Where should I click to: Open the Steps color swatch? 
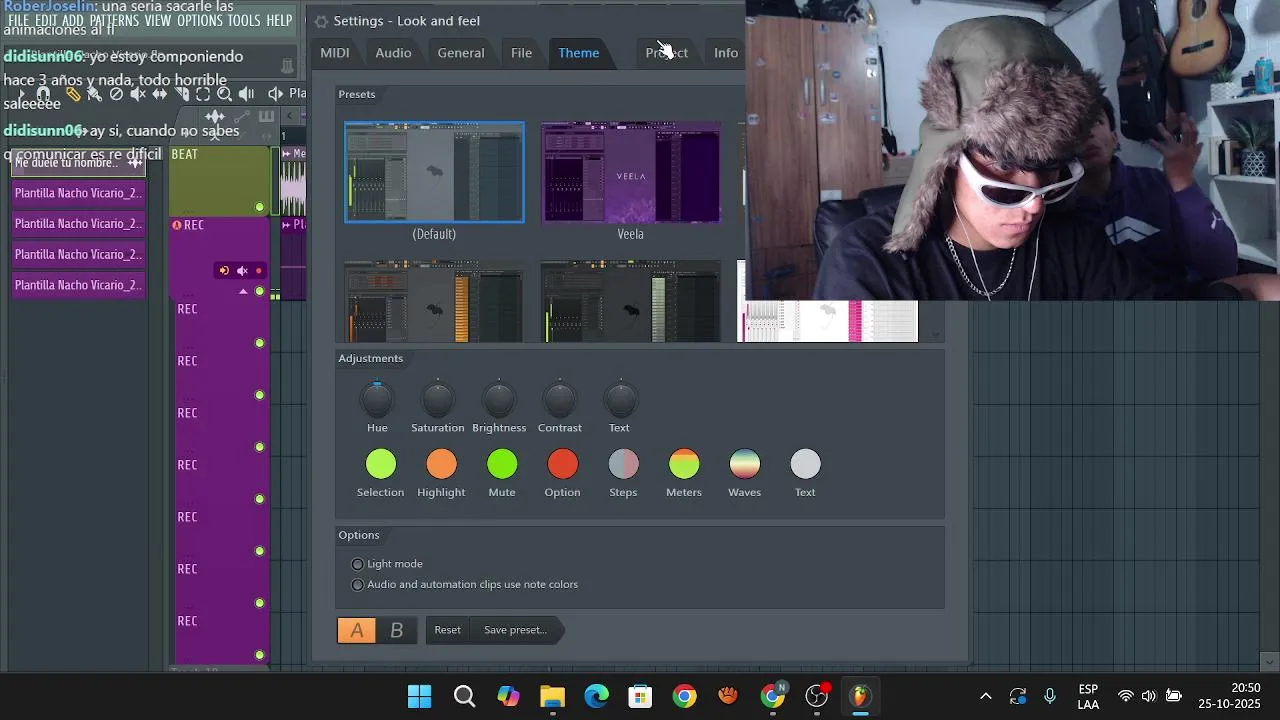(624, 464)
